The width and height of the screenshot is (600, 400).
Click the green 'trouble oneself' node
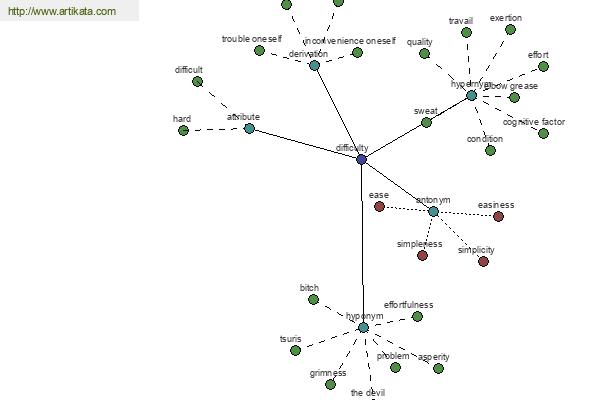pyautogui.click(x=259, y=51)
